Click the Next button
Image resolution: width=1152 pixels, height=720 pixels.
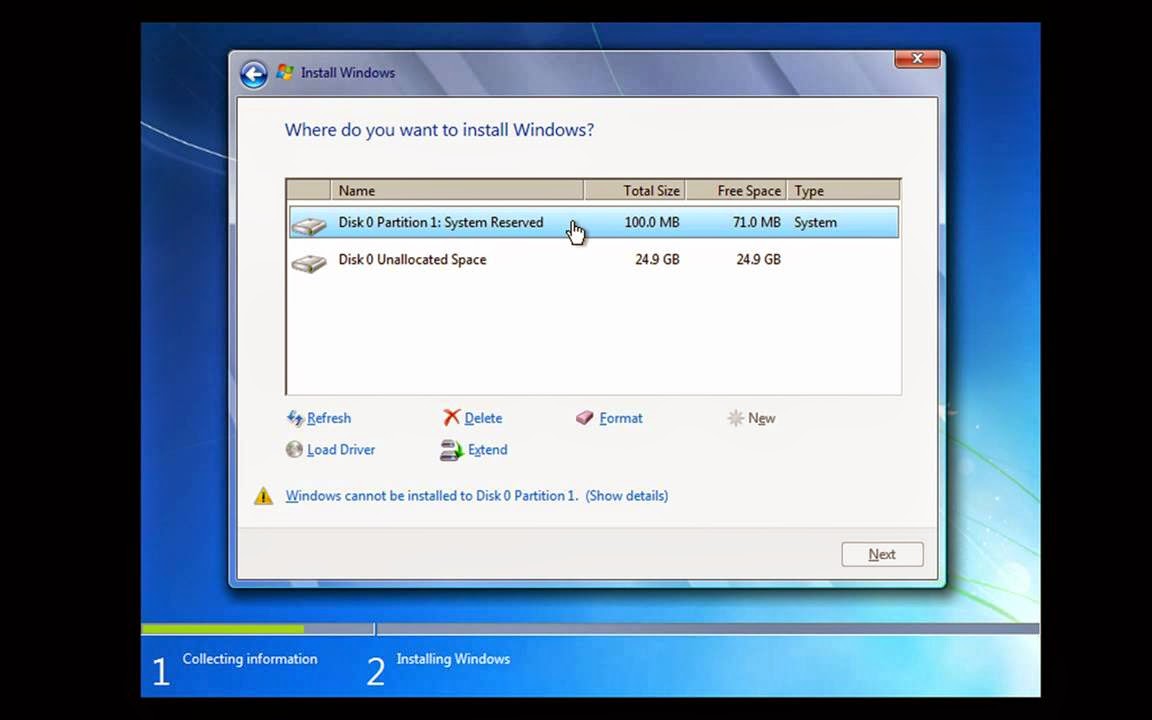click(881, 554)
